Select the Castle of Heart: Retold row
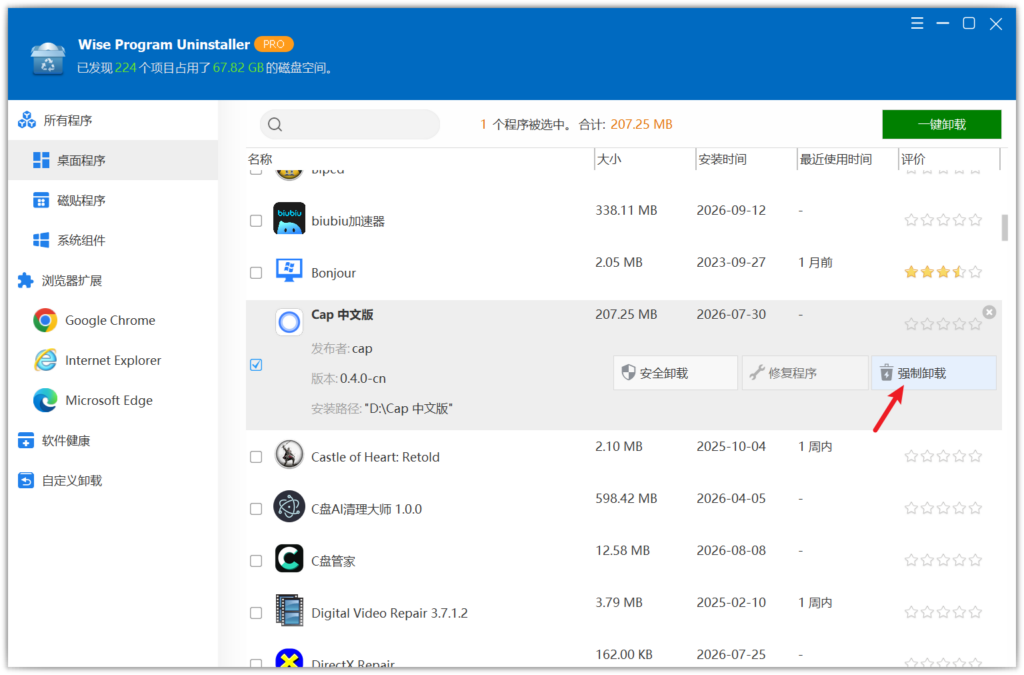This screenshot has height=675, width=1024. tap(624, 456)
